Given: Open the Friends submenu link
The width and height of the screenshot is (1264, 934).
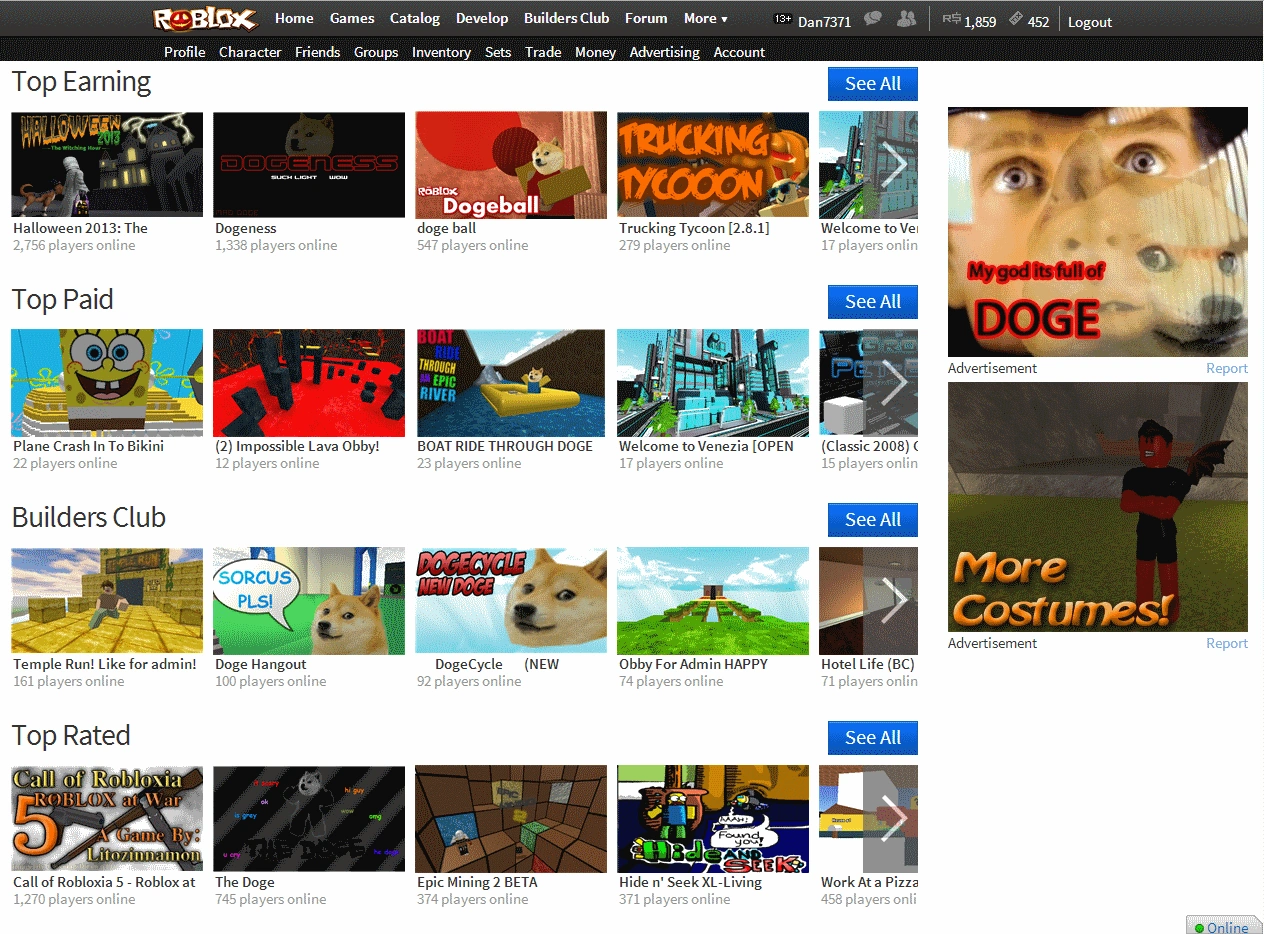Looking at the screenshot, I should 317,52.
